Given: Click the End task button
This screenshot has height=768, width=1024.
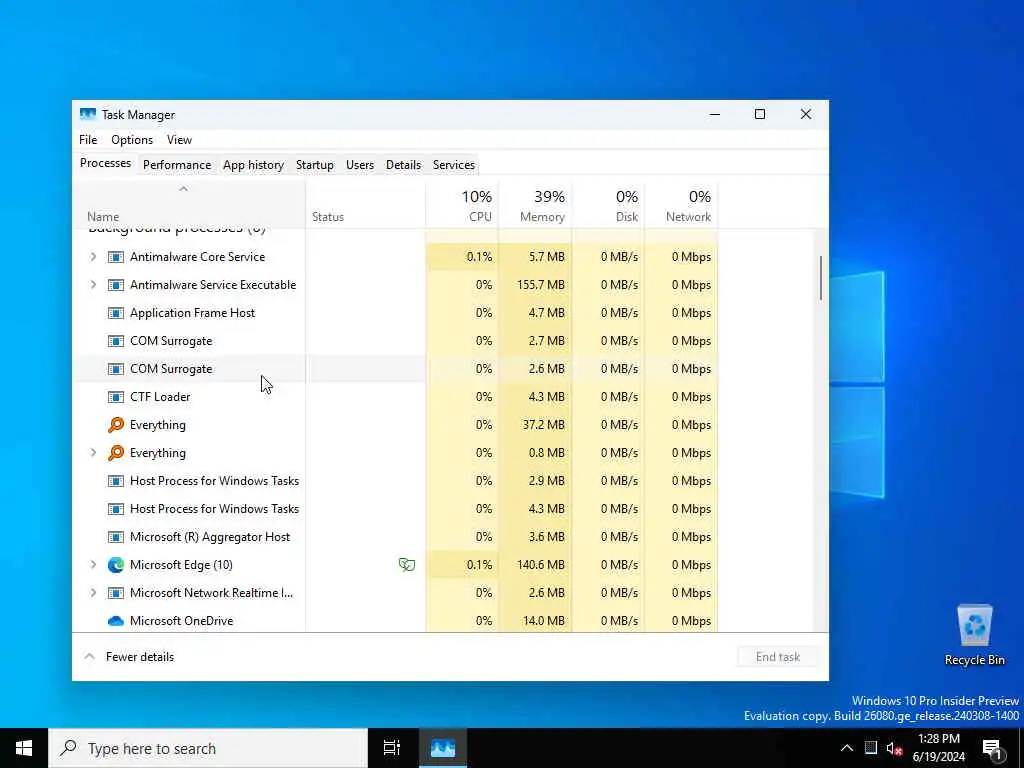Looking at the screenshot, I should tap(778, 657).
